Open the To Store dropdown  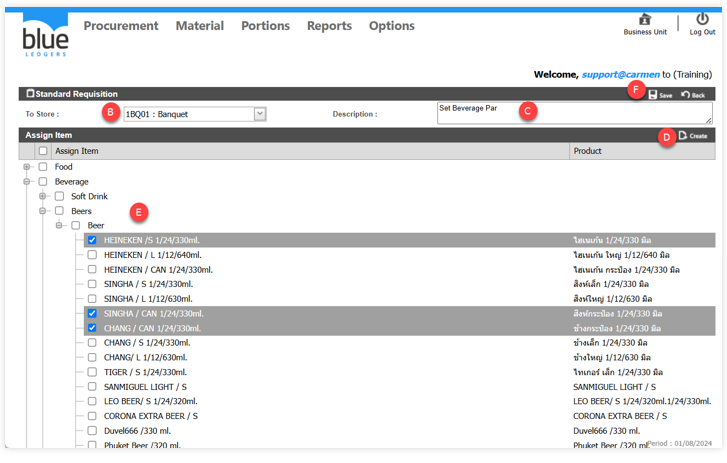tap(259, 114)
